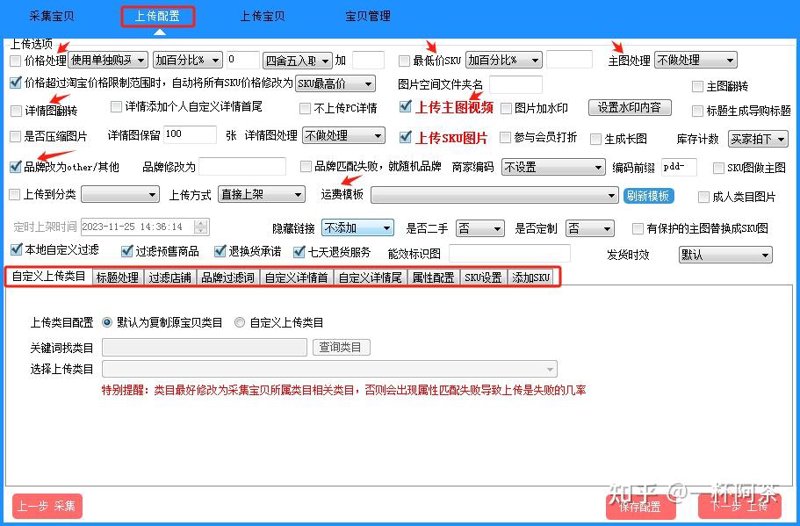Screen dimensions: 800x526
Task: Expand the 运费模板 dropdown
Action: pos(494,195)
